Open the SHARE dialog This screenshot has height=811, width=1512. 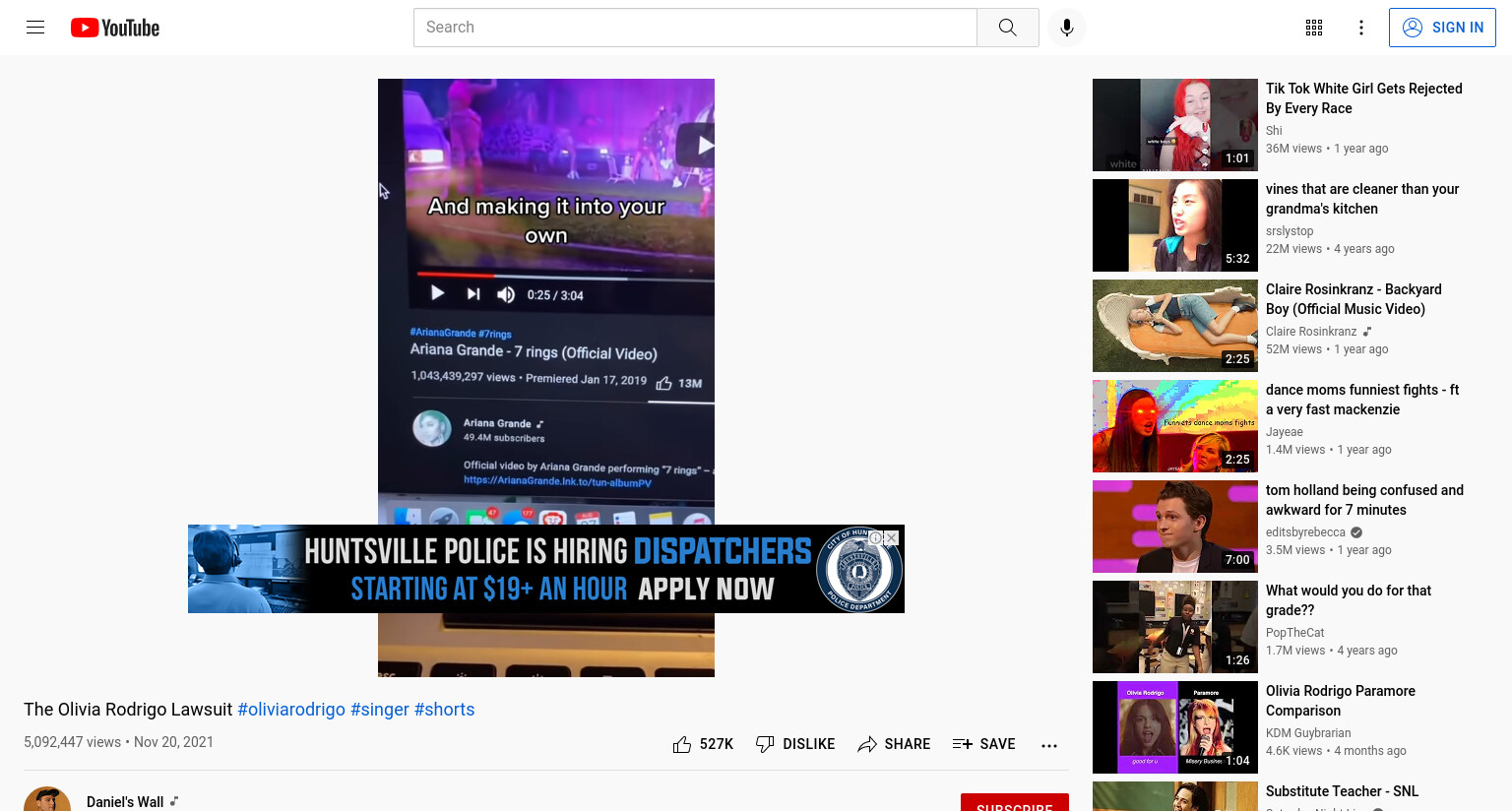[894, 744]
